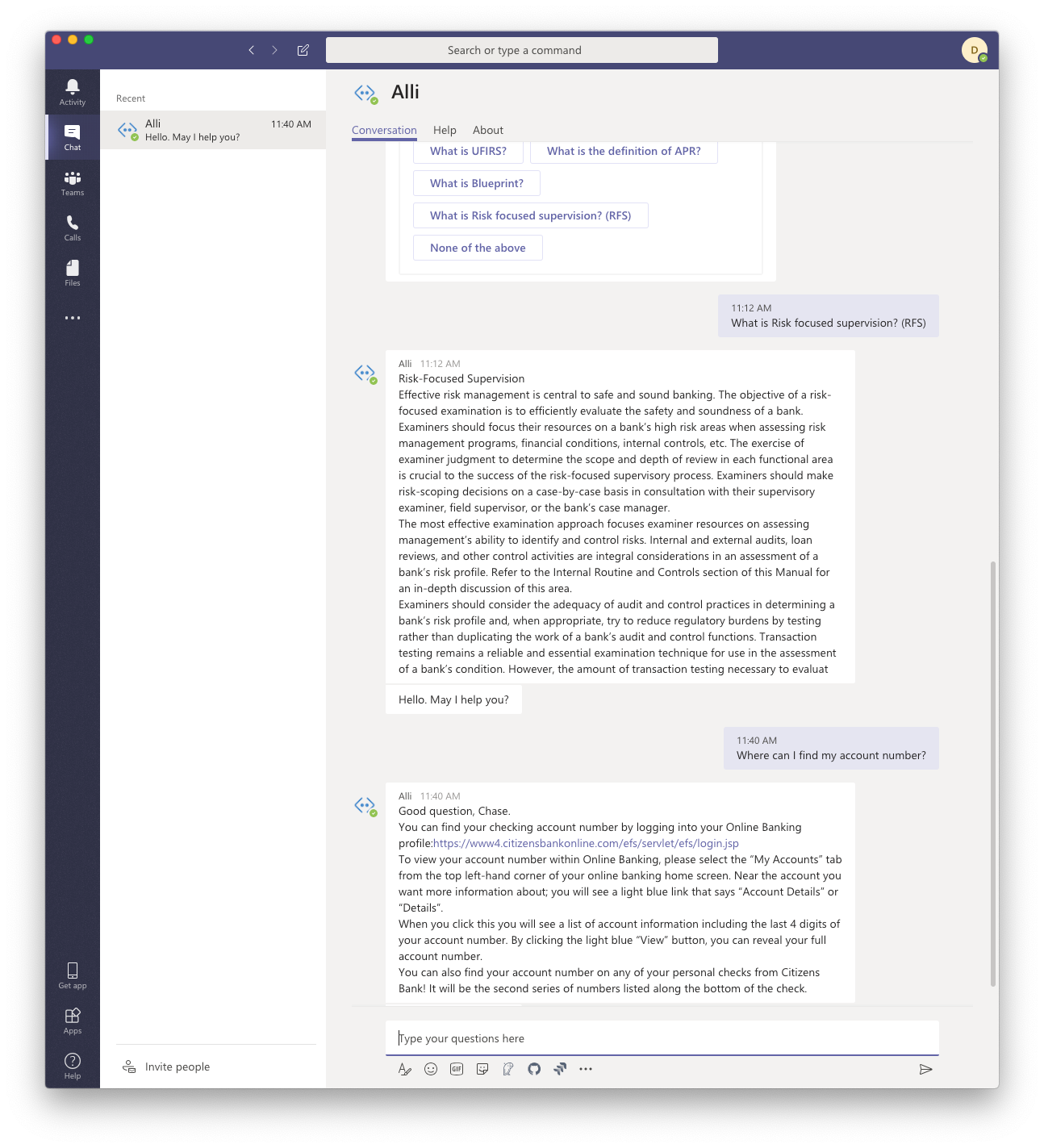
Task: Open the Teams section
Action: coord(73,182)
